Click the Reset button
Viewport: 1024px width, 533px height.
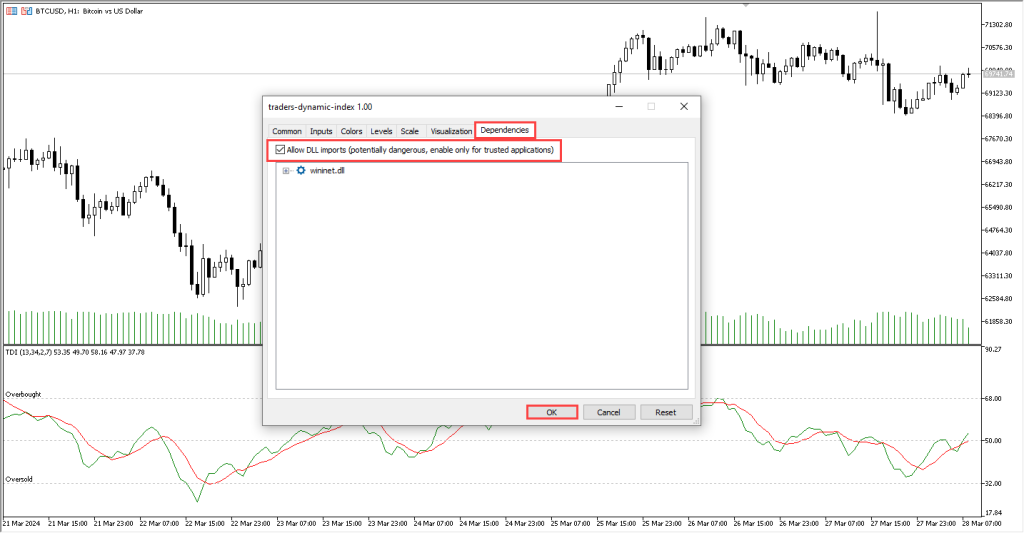tap(665, 412)
